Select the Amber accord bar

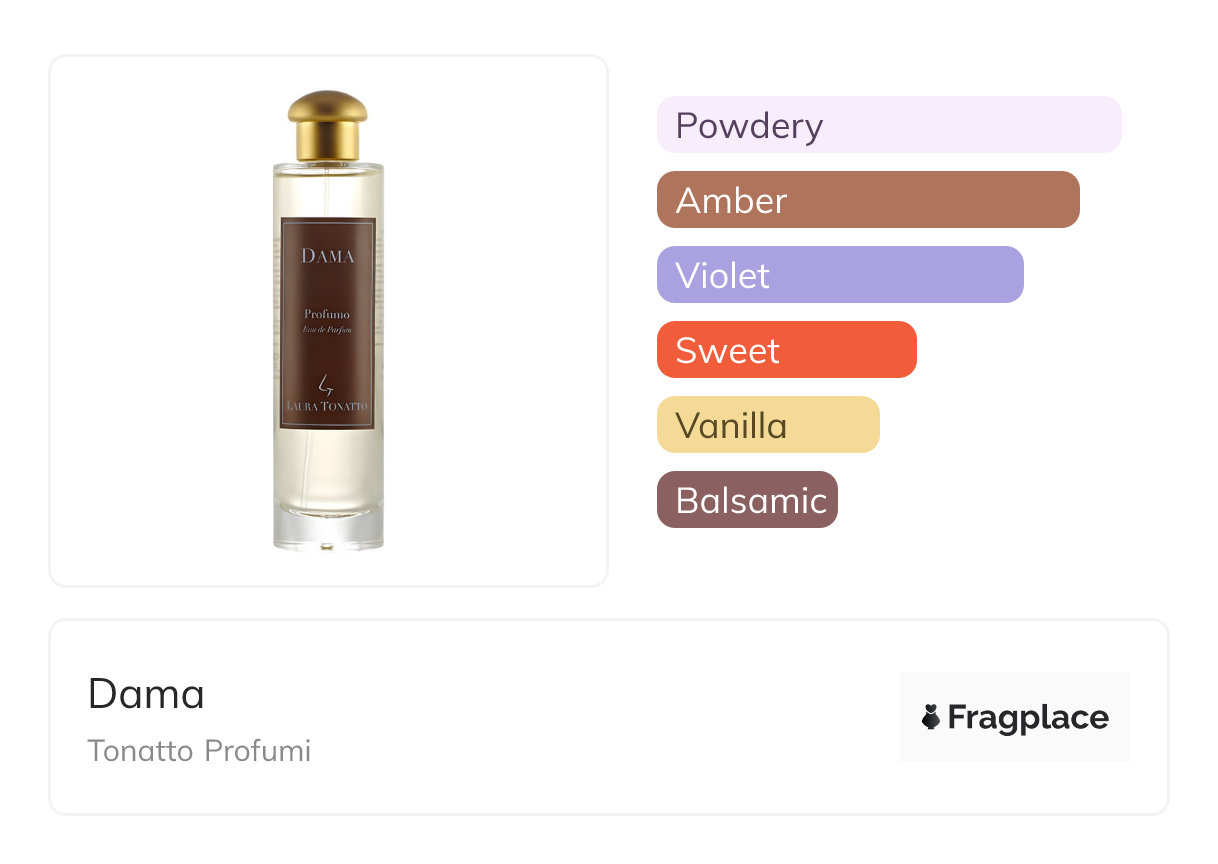point(867,200)
